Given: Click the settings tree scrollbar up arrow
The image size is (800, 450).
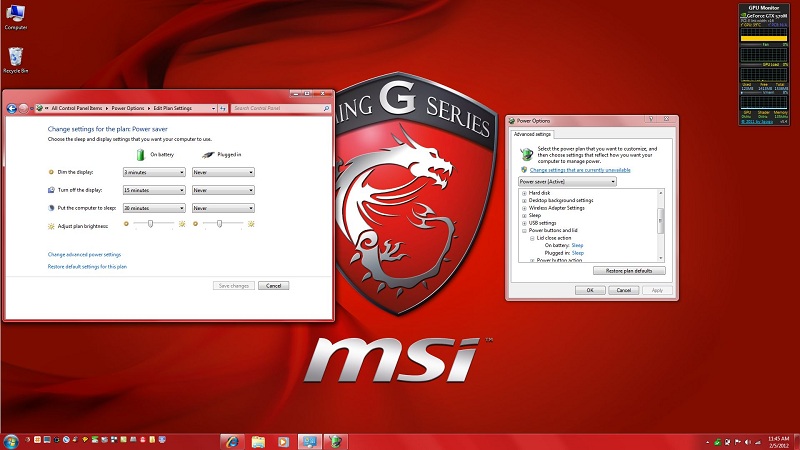Looking at the screenshot, I should (x=661, y=193).
